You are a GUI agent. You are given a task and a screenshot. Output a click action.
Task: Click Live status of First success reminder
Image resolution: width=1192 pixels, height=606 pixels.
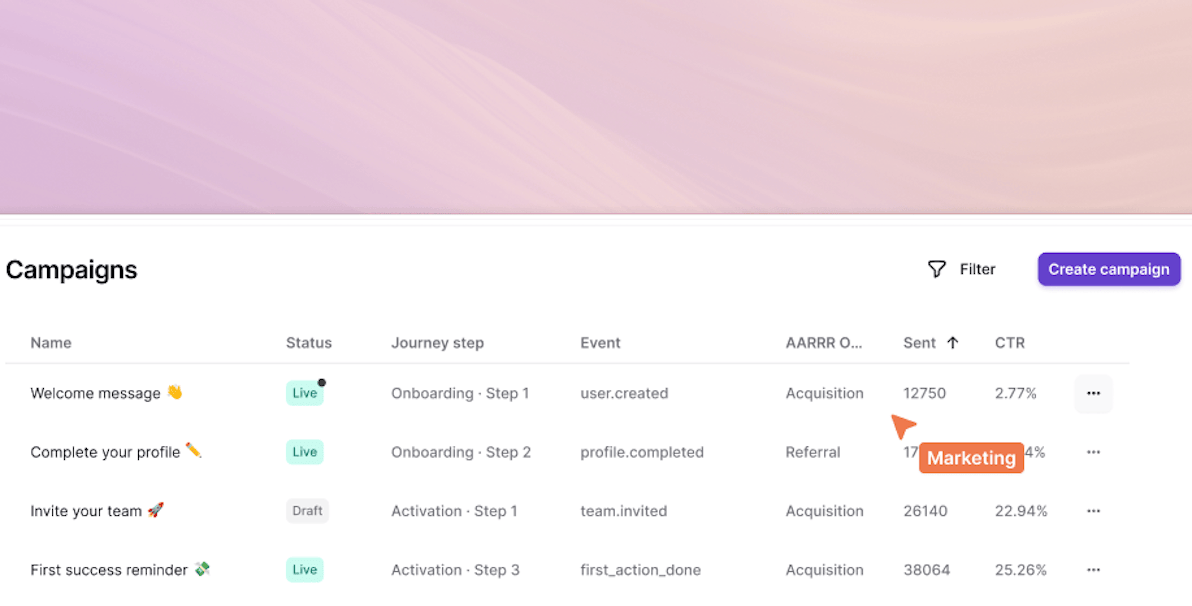(304, 570)
